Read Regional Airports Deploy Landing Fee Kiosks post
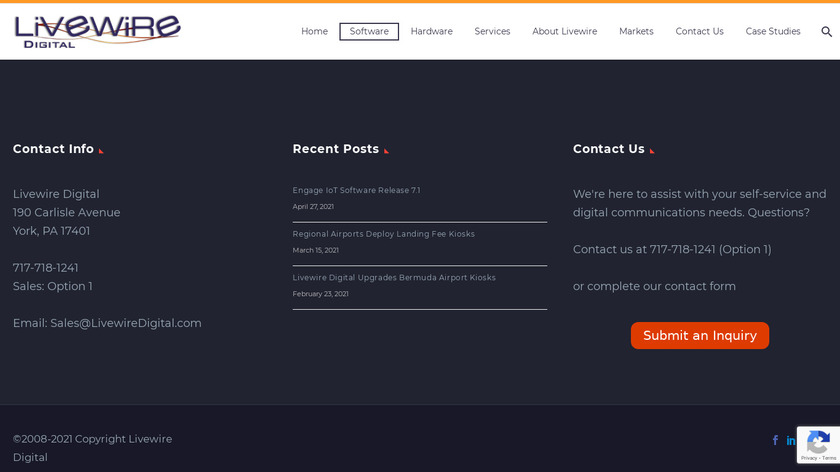The image size is (840, 472). pos(384,234)
